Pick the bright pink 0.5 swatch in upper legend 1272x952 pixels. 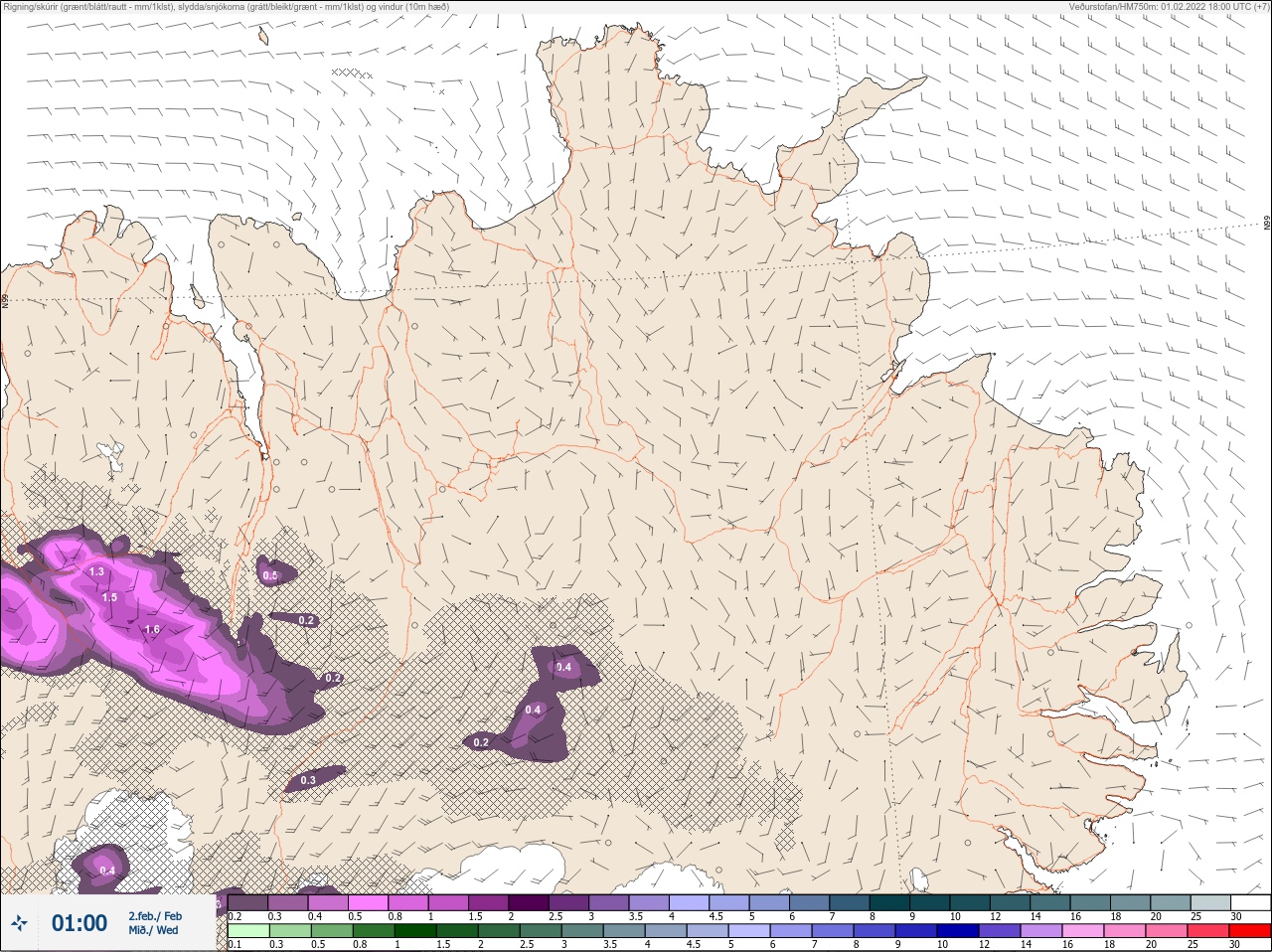point(368,903)
